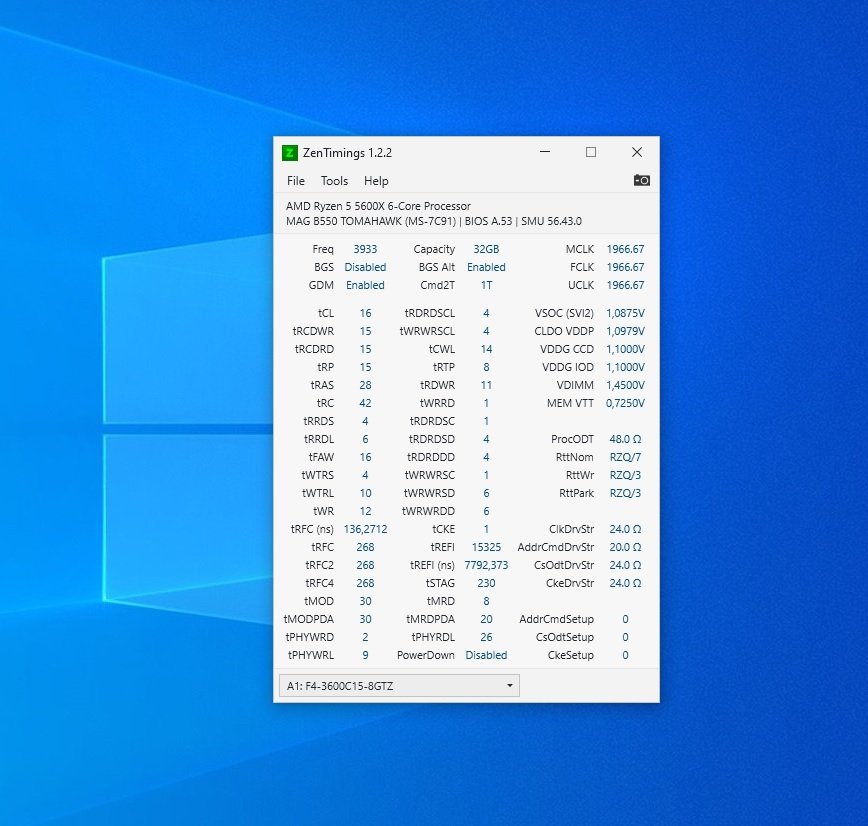The height and width of the screenshot is (826, 868).
Task: Click the tREFI (ns) value 7792,373
Action: 486,565
